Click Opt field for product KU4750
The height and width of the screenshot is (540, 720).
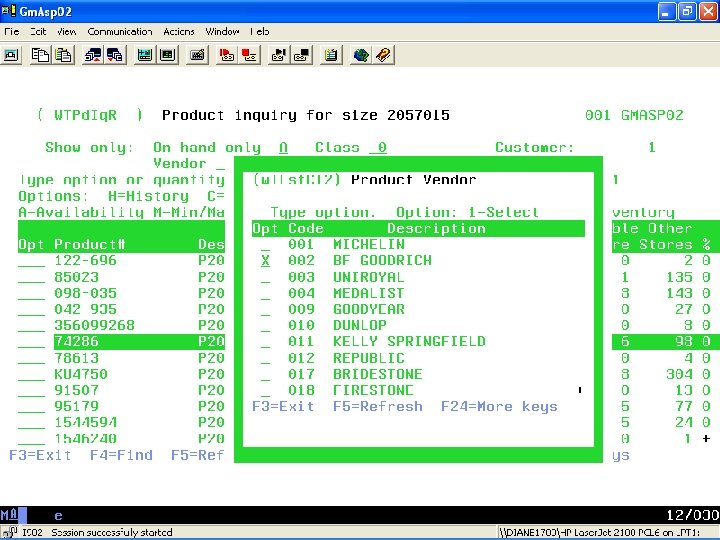[31, 374]
